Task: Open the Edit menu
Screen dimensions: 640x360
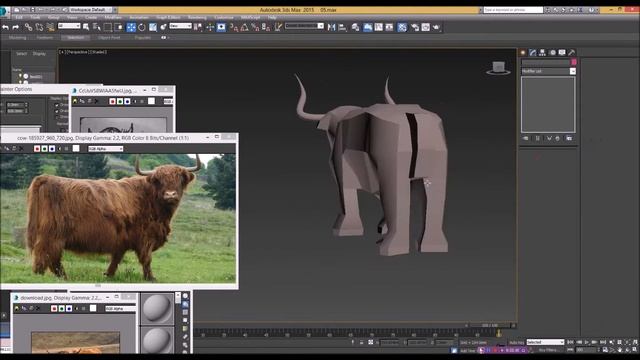Action: point(19,18)
